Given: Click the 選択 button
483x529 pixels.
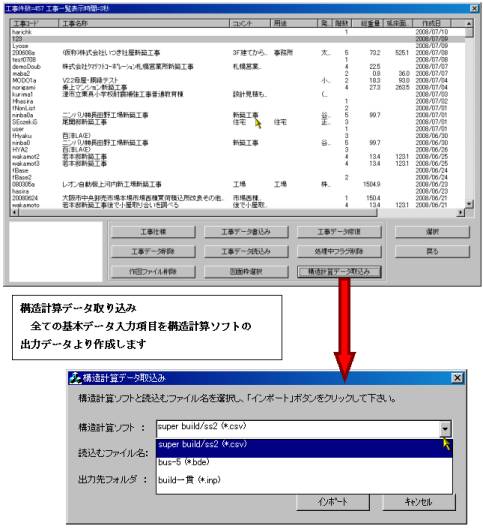Looking at the screenshot, I should point(432,232).
